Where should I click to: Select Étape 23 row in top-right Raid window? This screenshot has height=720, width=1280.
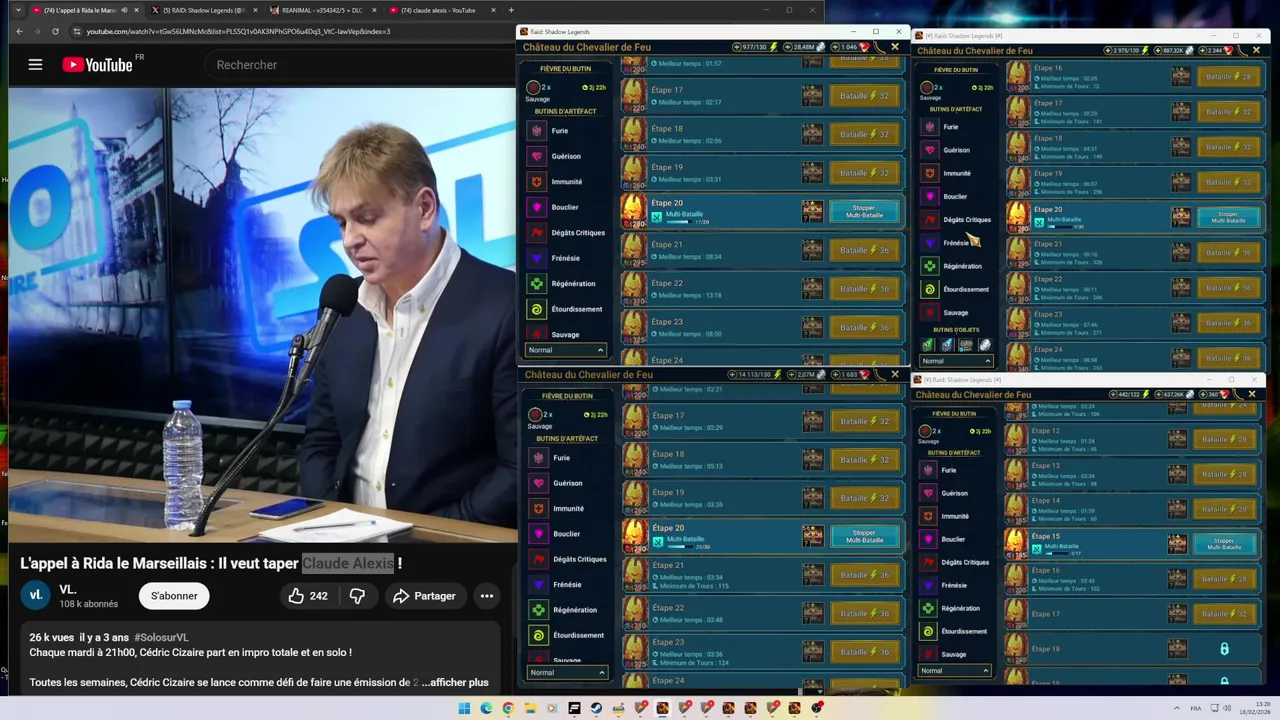click(1133, 322)
